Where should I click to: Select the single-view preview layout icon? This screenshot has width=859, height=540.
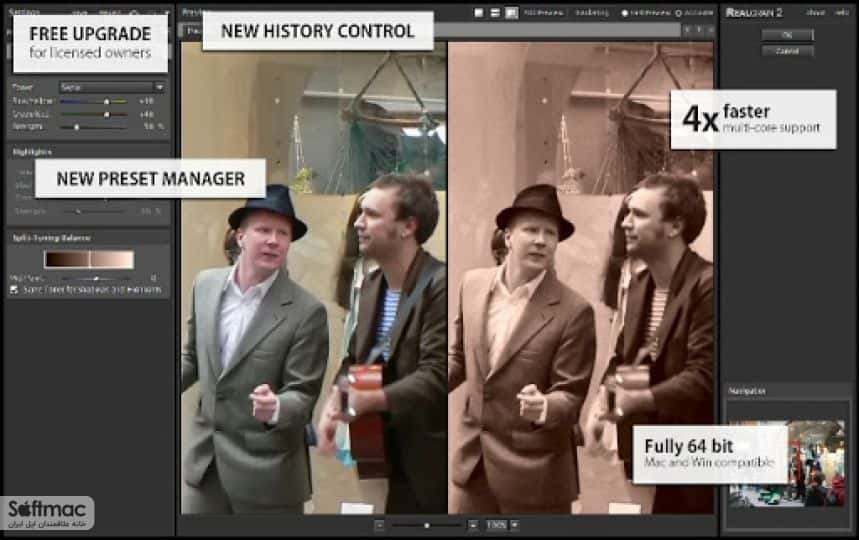(x=479, y=13)
